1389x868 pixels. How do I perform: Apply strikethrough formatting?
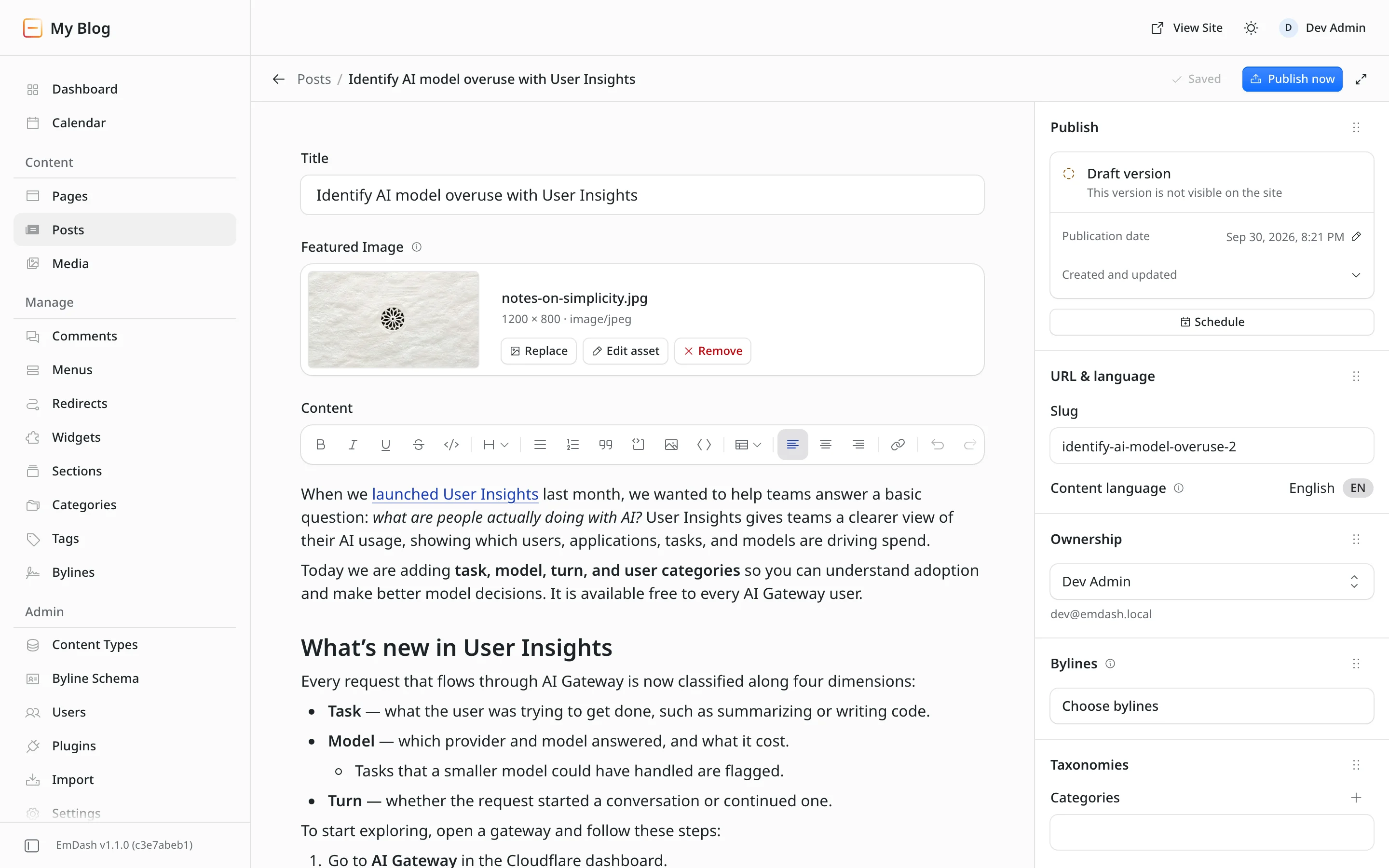point(419,444)
